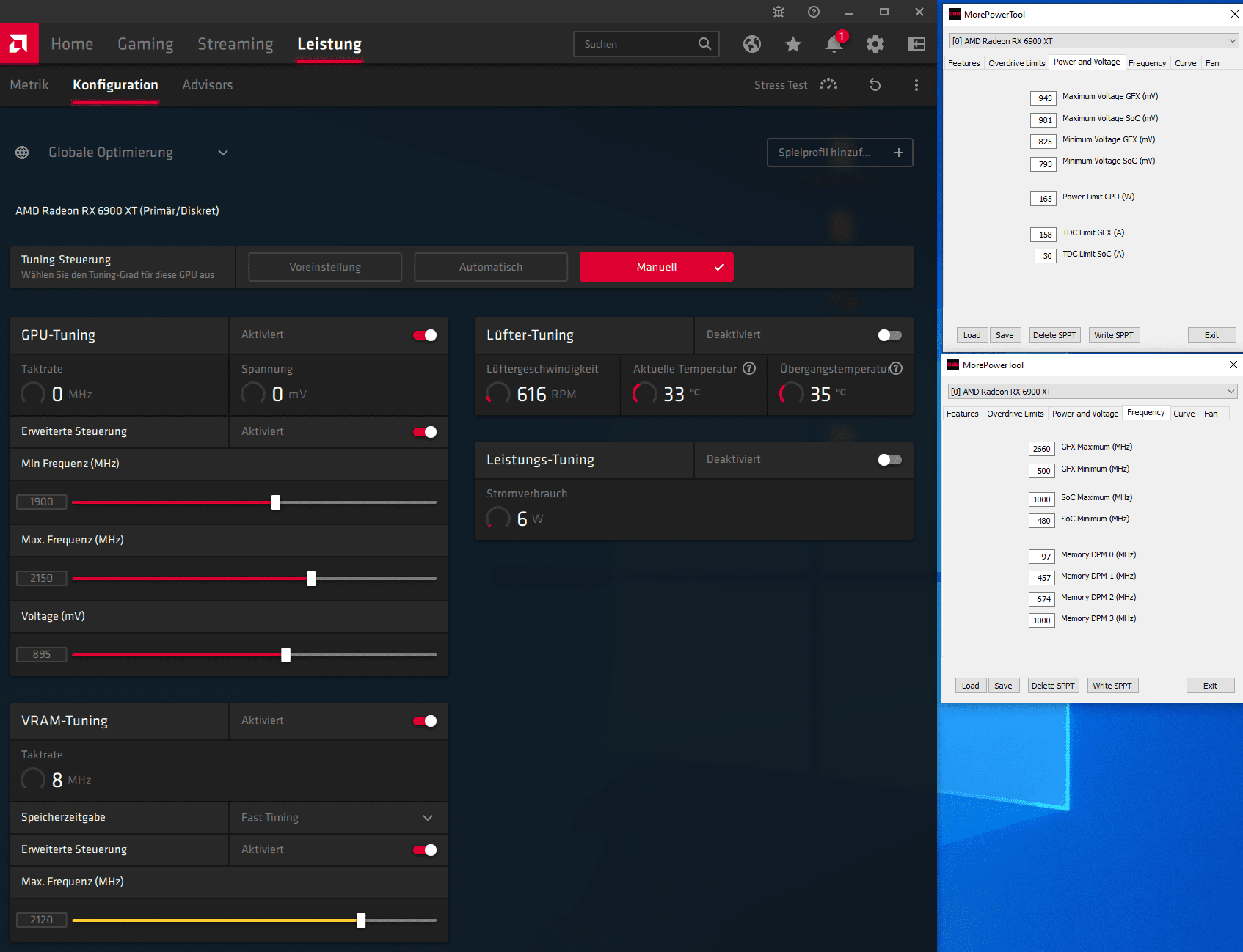Click the Stress Test gauge icon

[828, 85]
